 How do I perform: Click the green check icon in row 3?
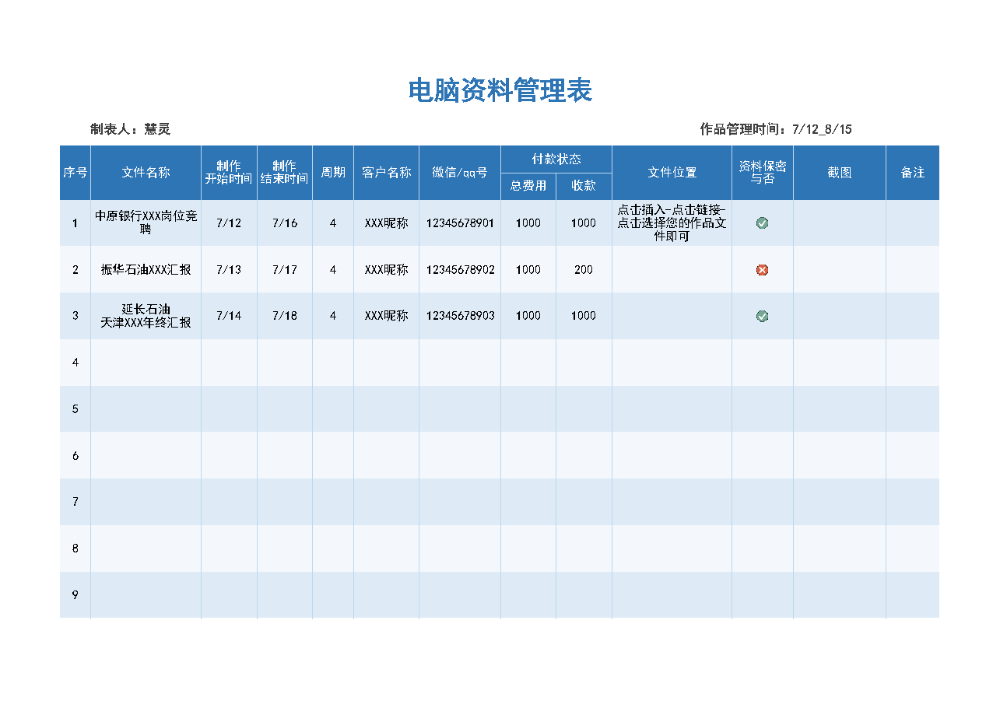(x=761, y=316)
